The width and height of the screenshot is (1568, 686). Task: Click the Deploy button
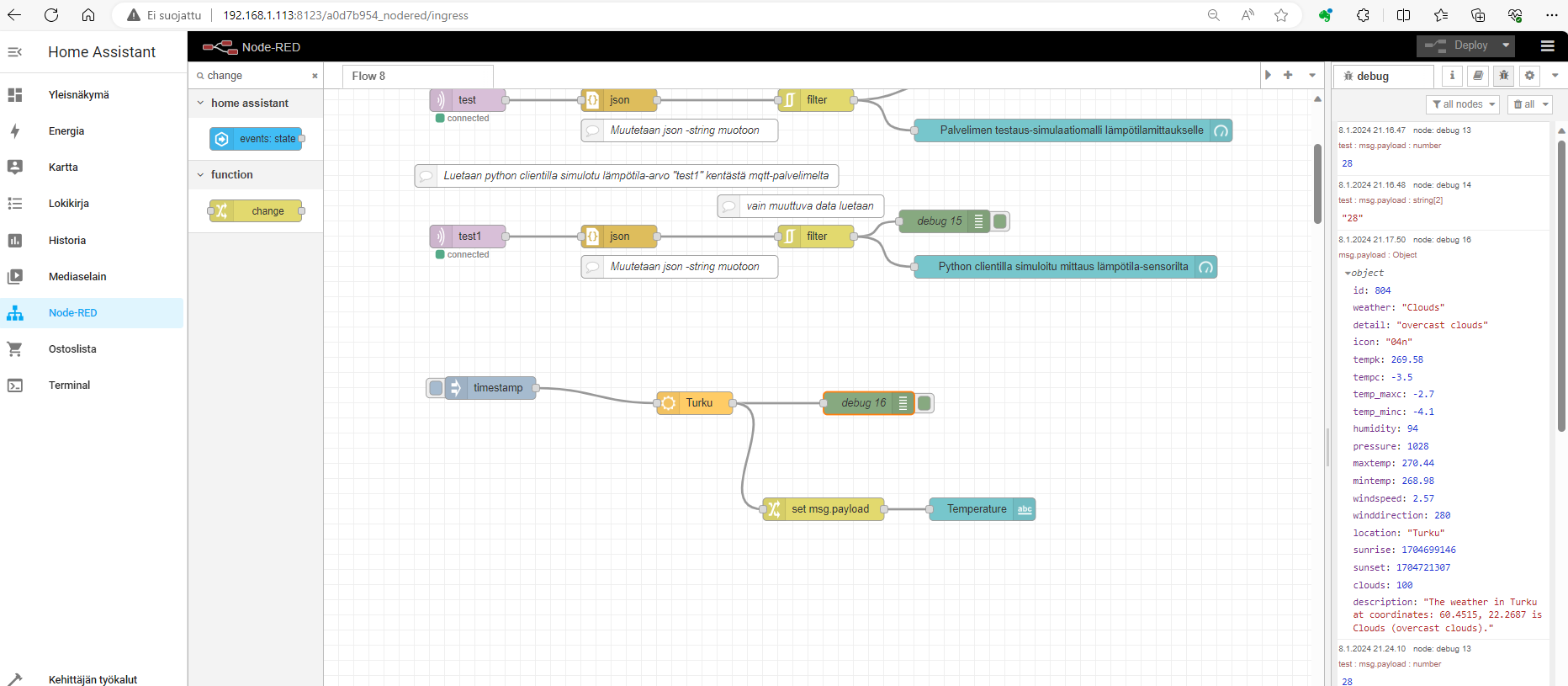(1457, 45)
